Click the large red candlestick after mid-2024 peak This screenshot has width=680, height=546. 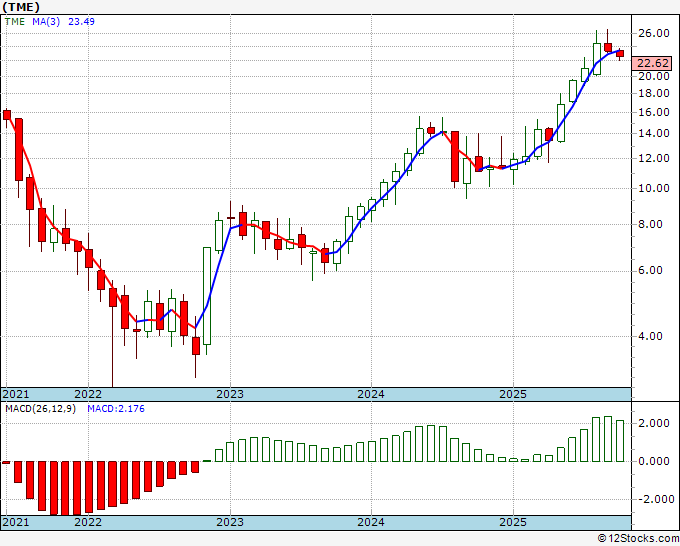[x=454, y=157]
